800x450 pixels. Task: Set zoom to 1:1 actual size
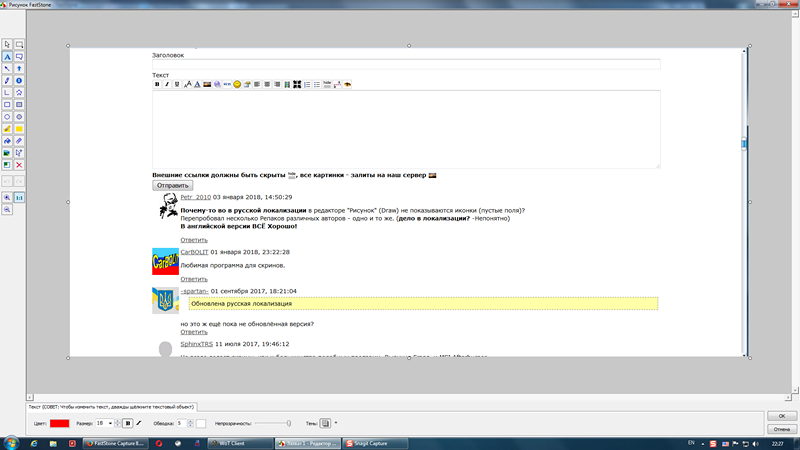click(x=19, y=198)
